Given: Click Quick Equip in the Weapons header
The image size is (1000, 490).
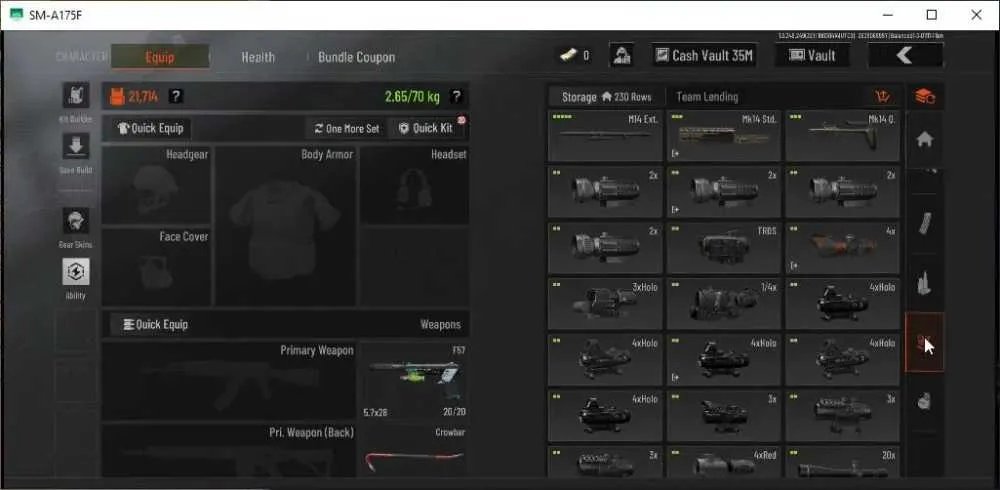Looking at the screenshot, I should click(156, 324).
